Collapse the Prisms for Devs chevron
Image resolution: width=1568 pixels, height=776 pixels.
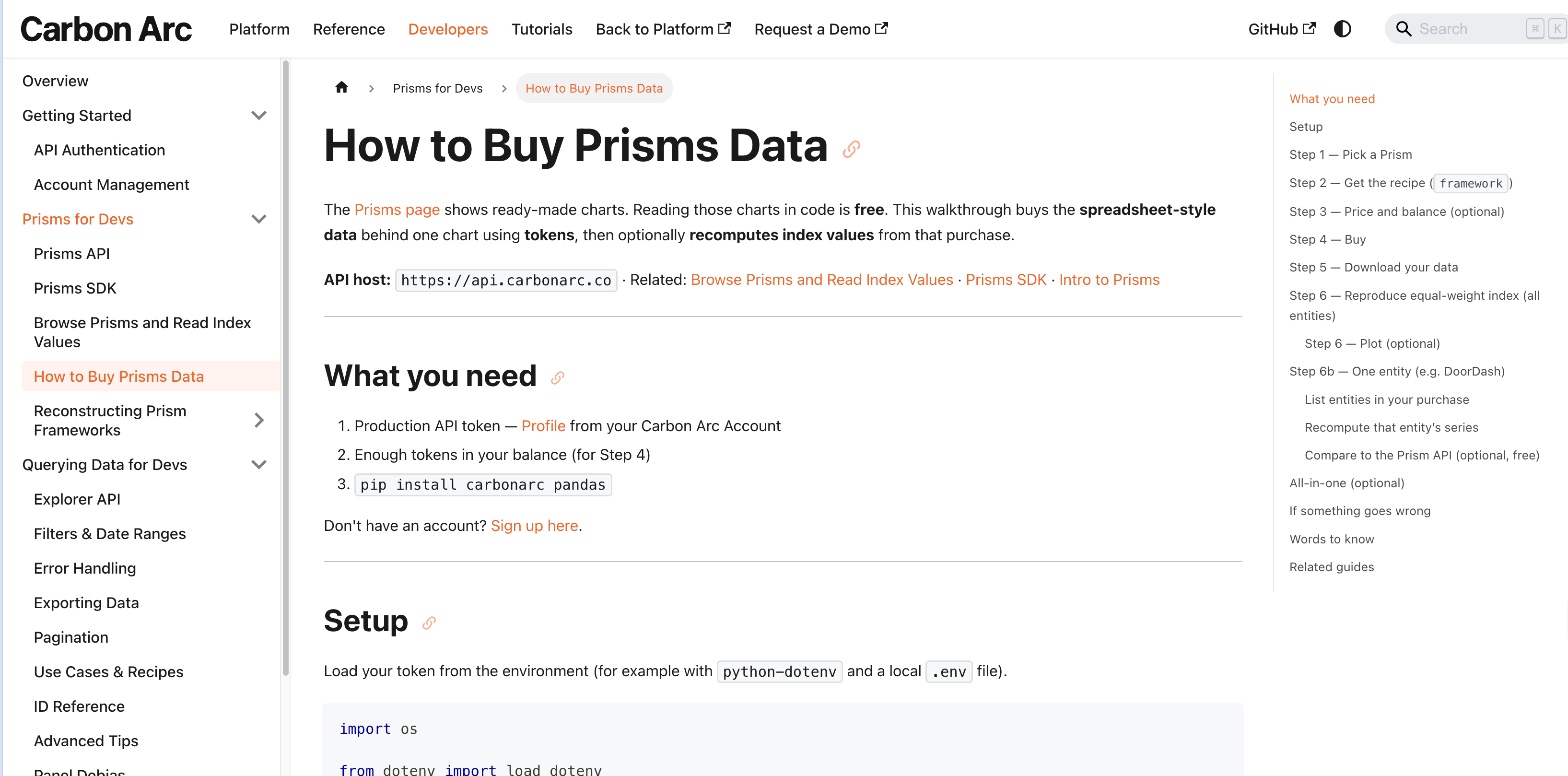(258, 219)
